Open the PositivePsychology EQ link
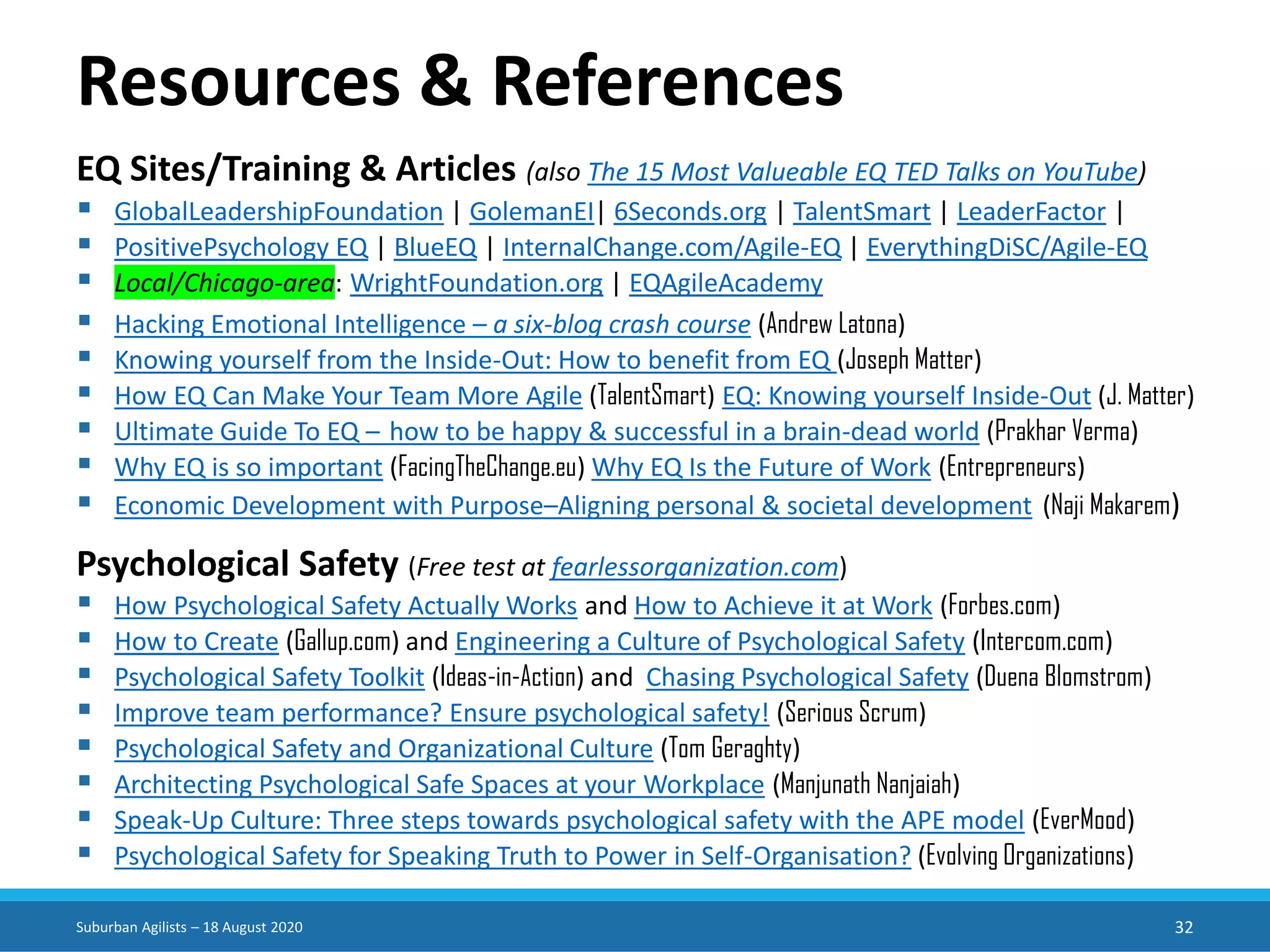 tap(241, 247)
